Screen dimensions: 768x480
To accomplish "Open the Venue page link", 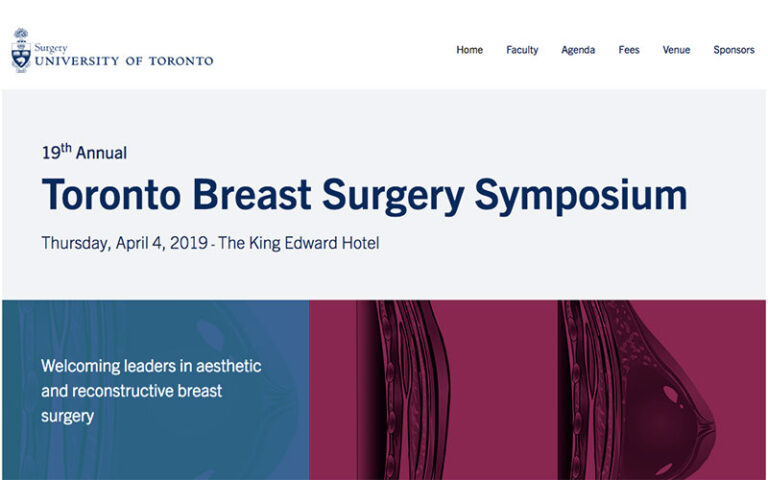I will tap(676, 50).
